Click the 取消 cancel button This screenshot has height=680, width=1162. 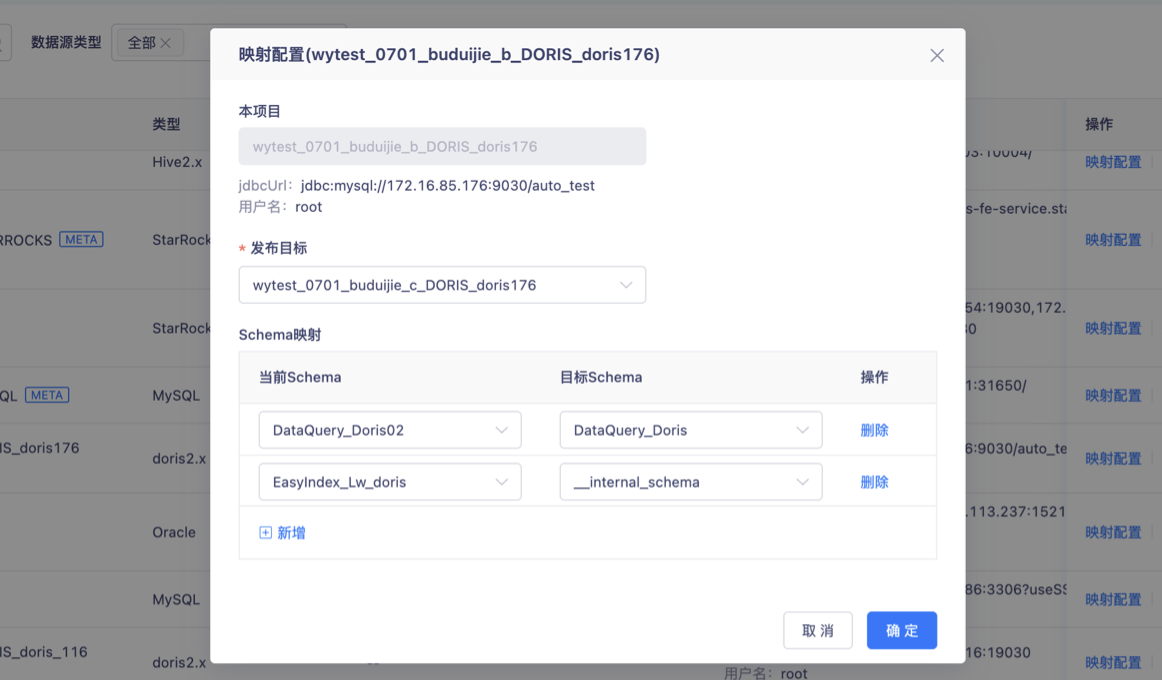click(x=817, y=631)
